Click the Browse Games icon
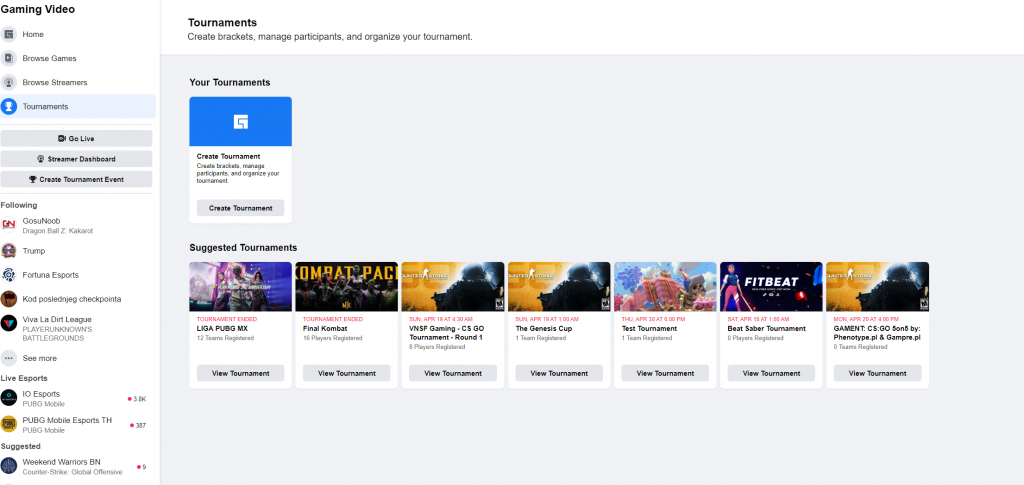Viewport: 1024px width, 485px height. [9, 58]
